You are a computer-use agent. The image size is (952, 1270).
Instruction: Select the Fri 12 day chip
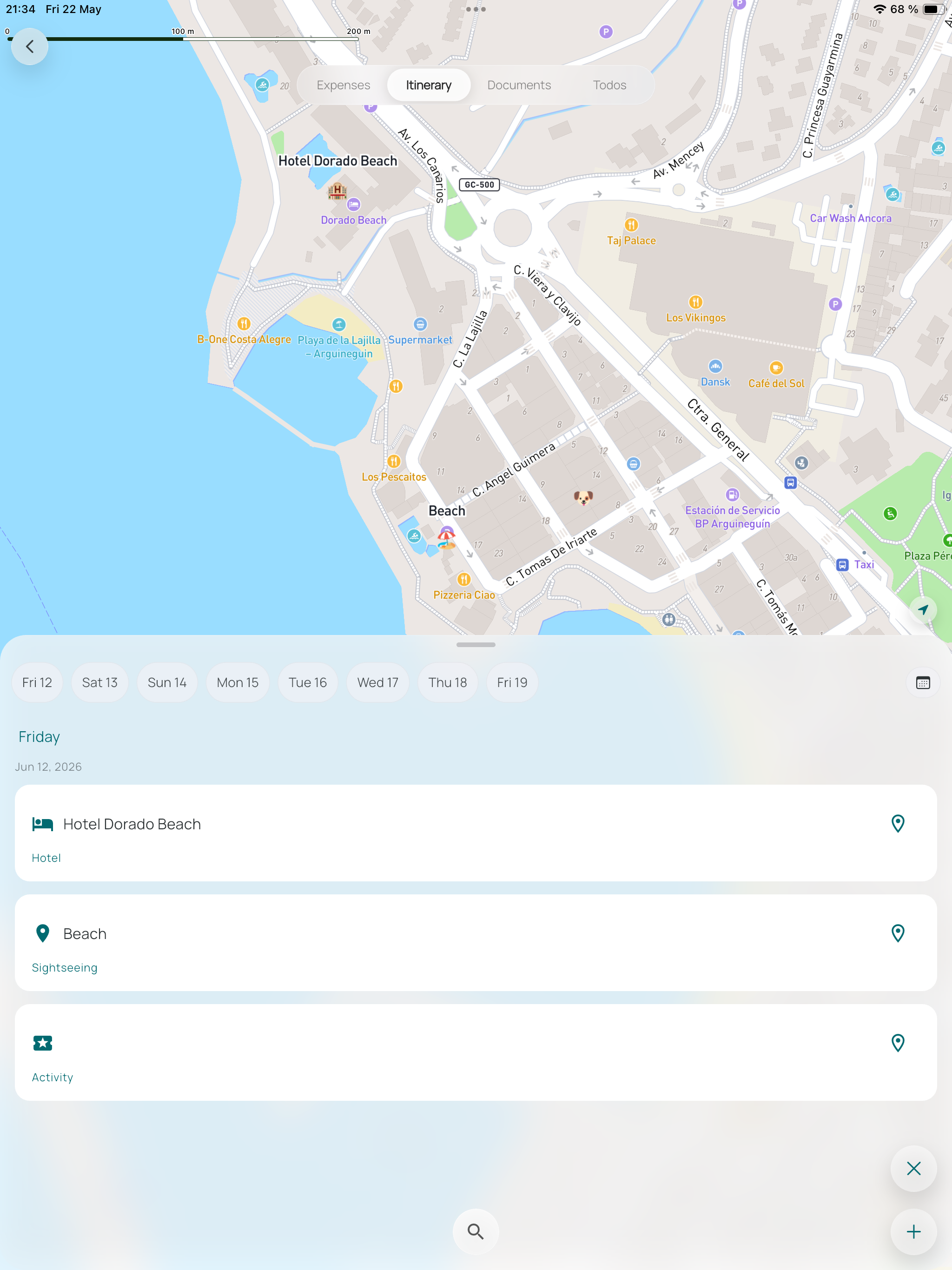click(x=37, y=683)
